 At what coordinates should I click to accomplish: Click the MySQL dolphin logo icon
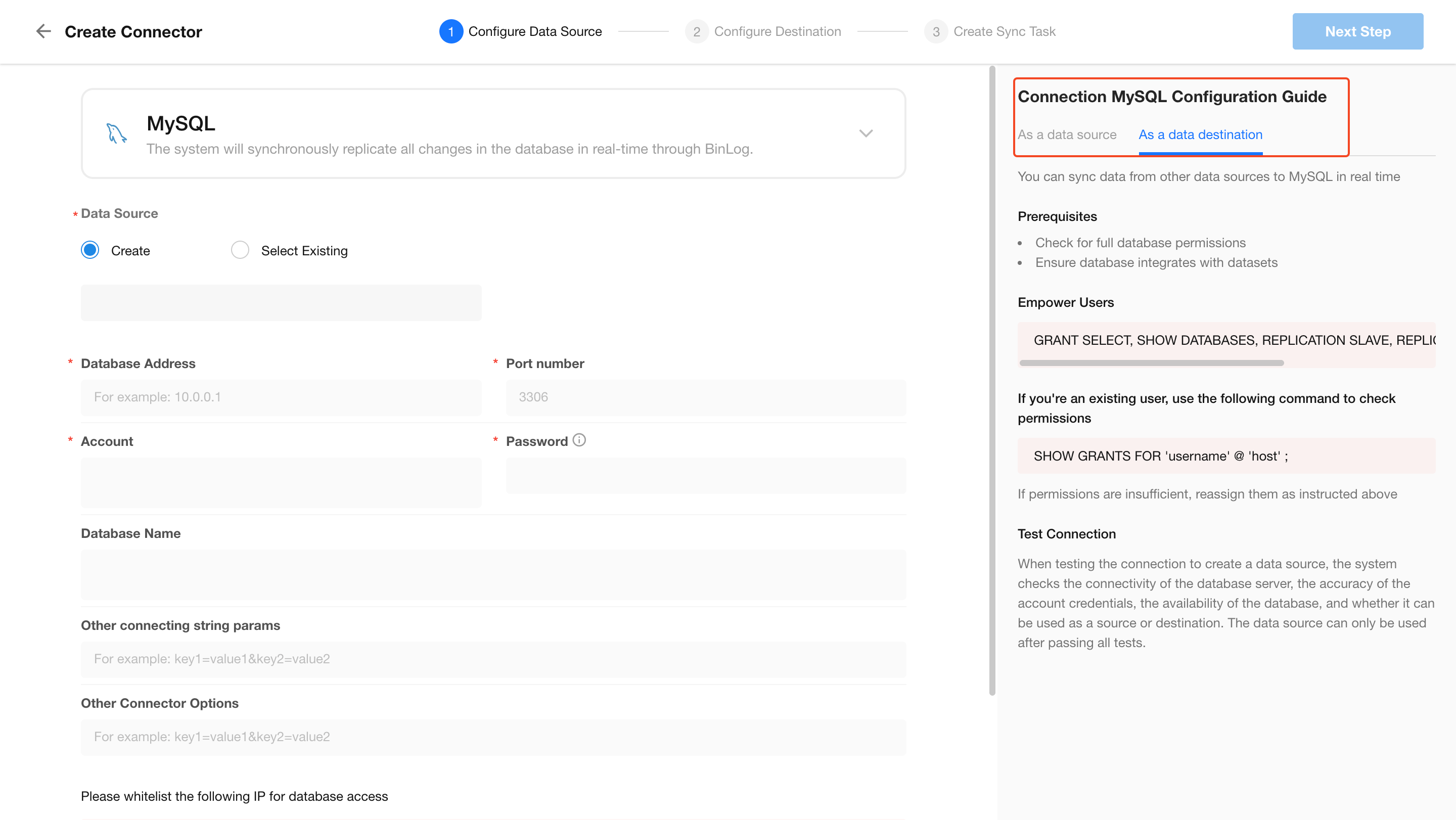point(116,134)
